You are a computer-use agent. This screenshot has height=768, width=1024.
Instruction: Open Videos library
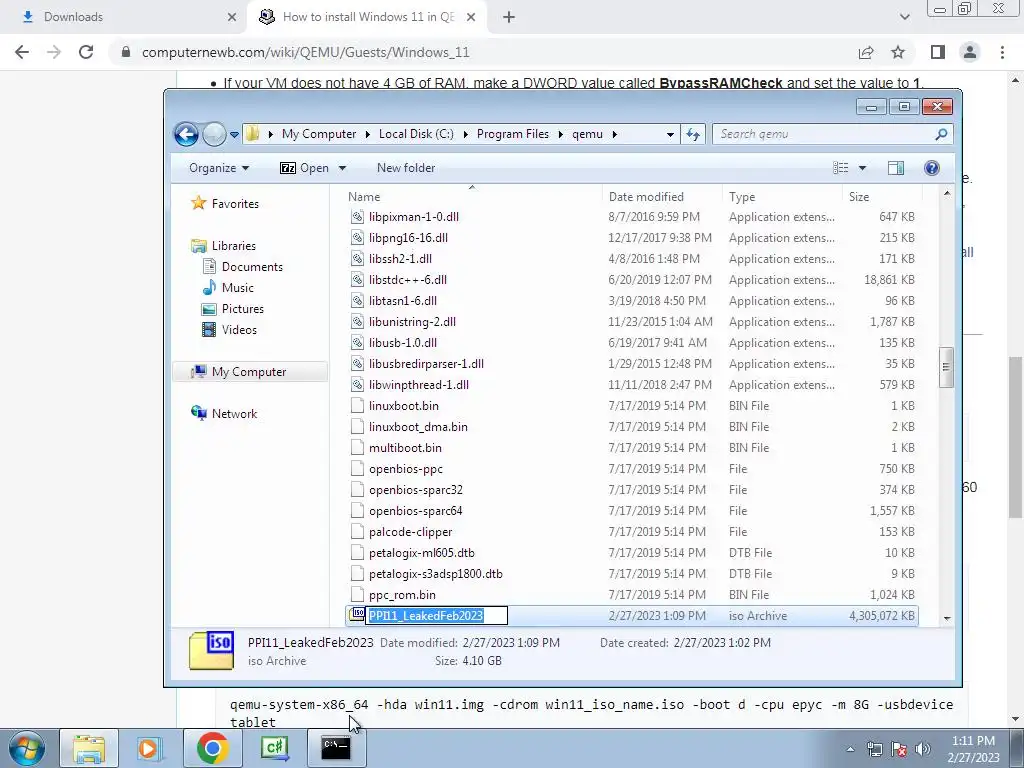pos(239,329)
